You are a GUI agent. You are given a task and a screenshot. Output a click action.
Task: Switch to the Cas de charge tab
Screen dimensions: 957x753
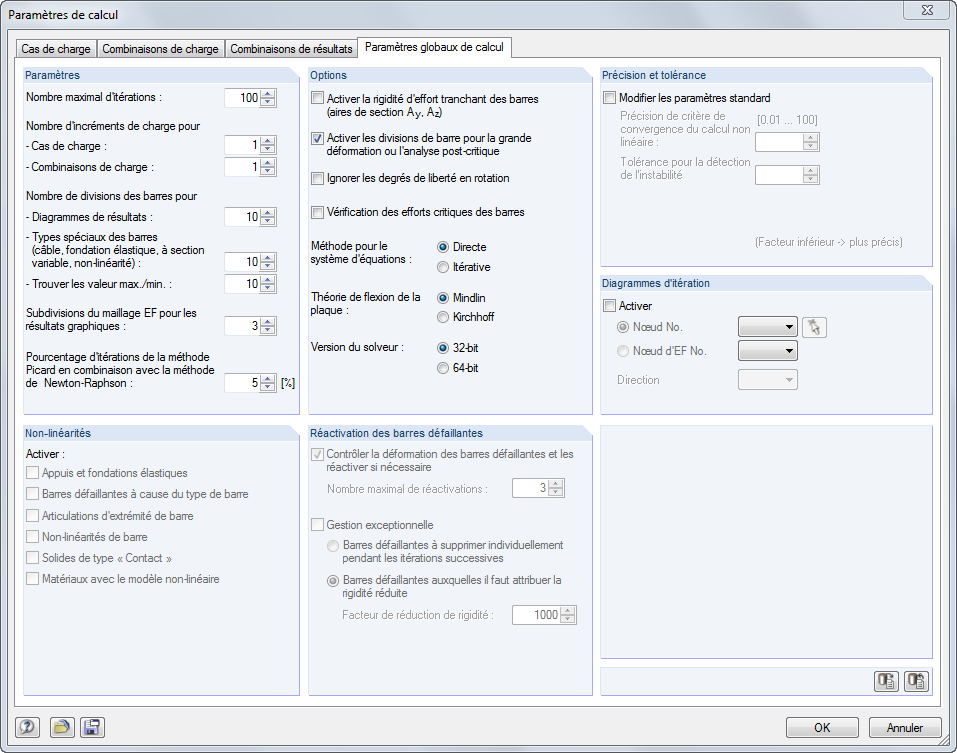coord(56,49)
